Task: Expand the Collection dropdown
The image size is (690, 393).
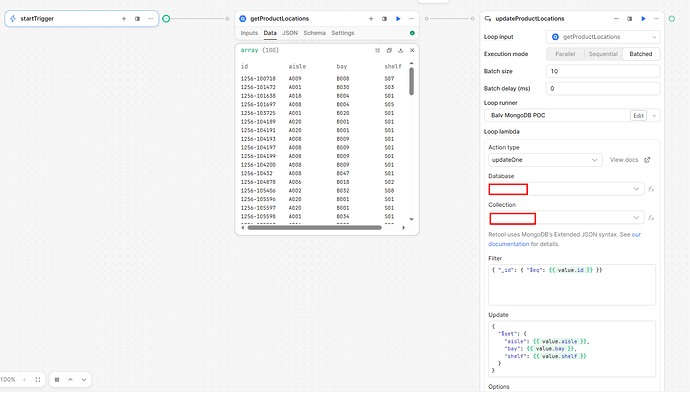Action: 566,218
